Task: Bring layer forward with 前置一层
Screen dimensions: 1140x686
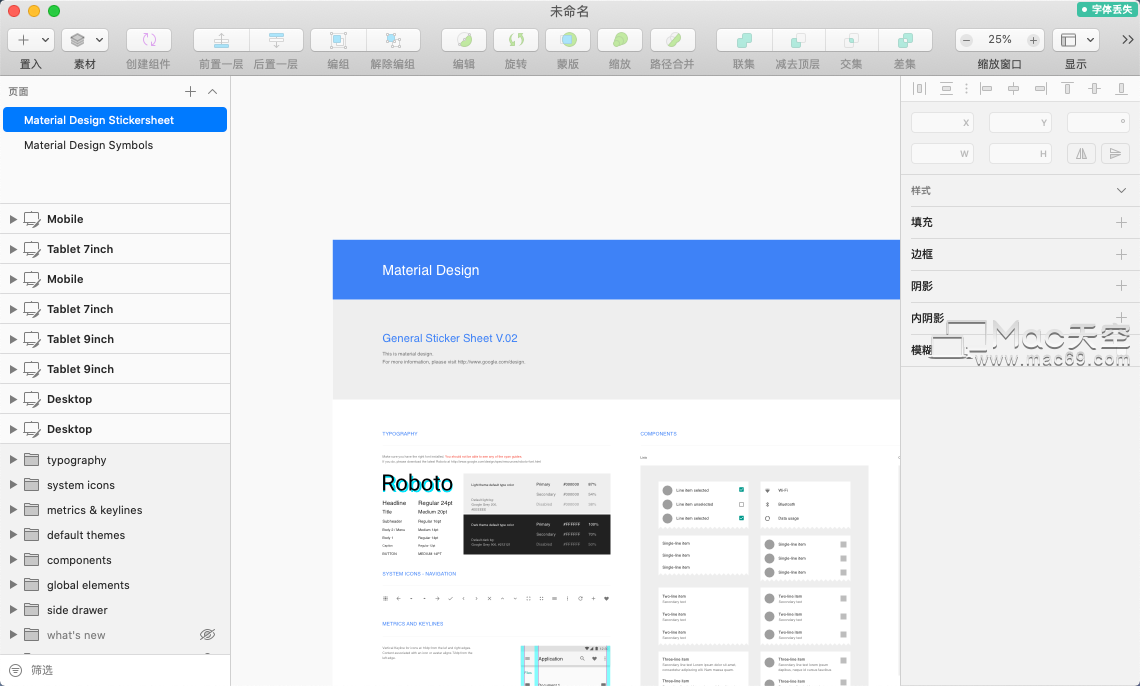Action: tap(222, 40)
